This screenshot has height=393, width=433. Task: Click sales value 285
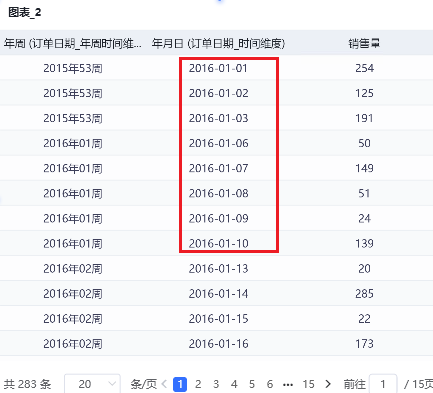[x=364, y=294]
